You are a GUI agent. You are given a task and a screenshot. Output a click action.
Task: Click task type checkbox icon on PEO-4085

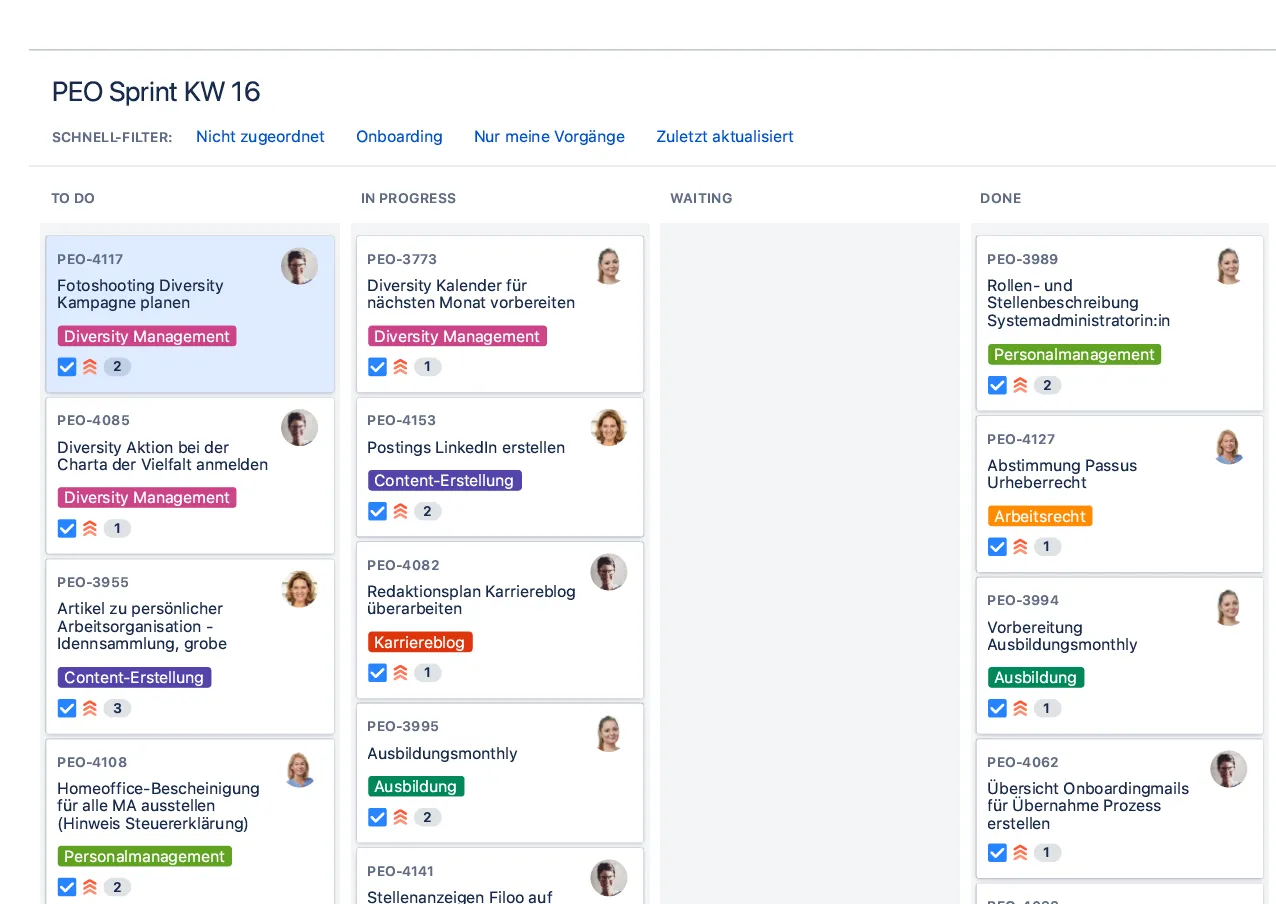coord(67,528)
